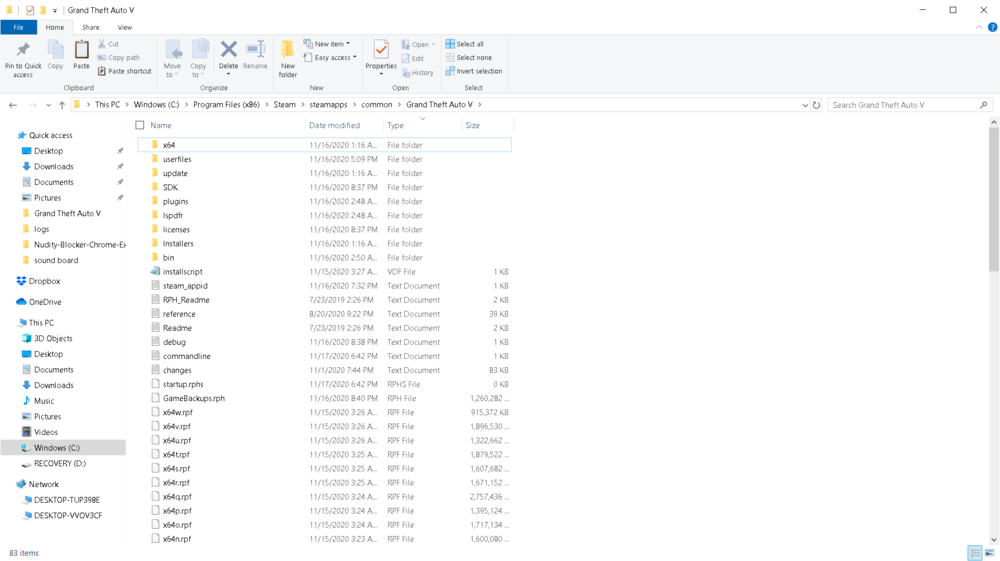The width and height of the screenshot is (1000, 561).
Task: Select the startup.rphs file
Action: pyautogui.click(x=324, y=384)
